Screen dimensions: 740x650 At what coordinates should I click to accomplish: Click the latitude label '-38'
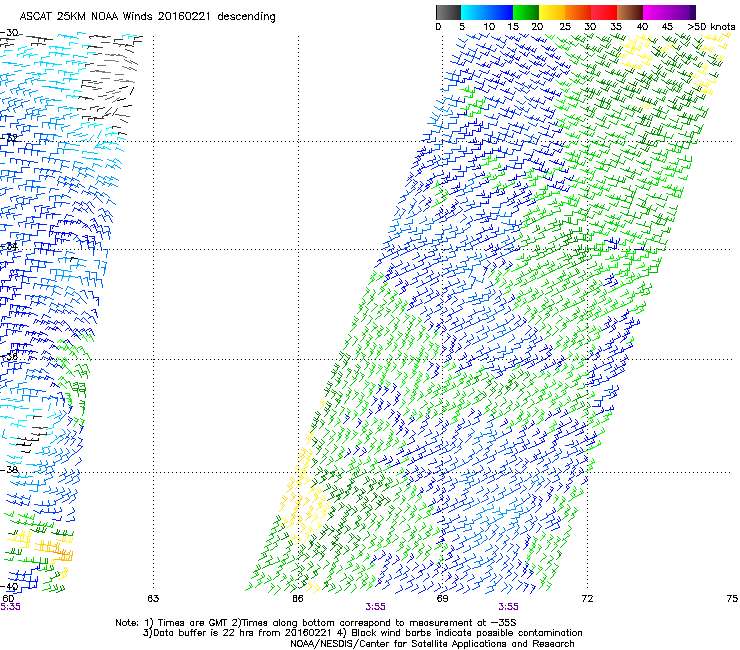(x=9, y=470)
